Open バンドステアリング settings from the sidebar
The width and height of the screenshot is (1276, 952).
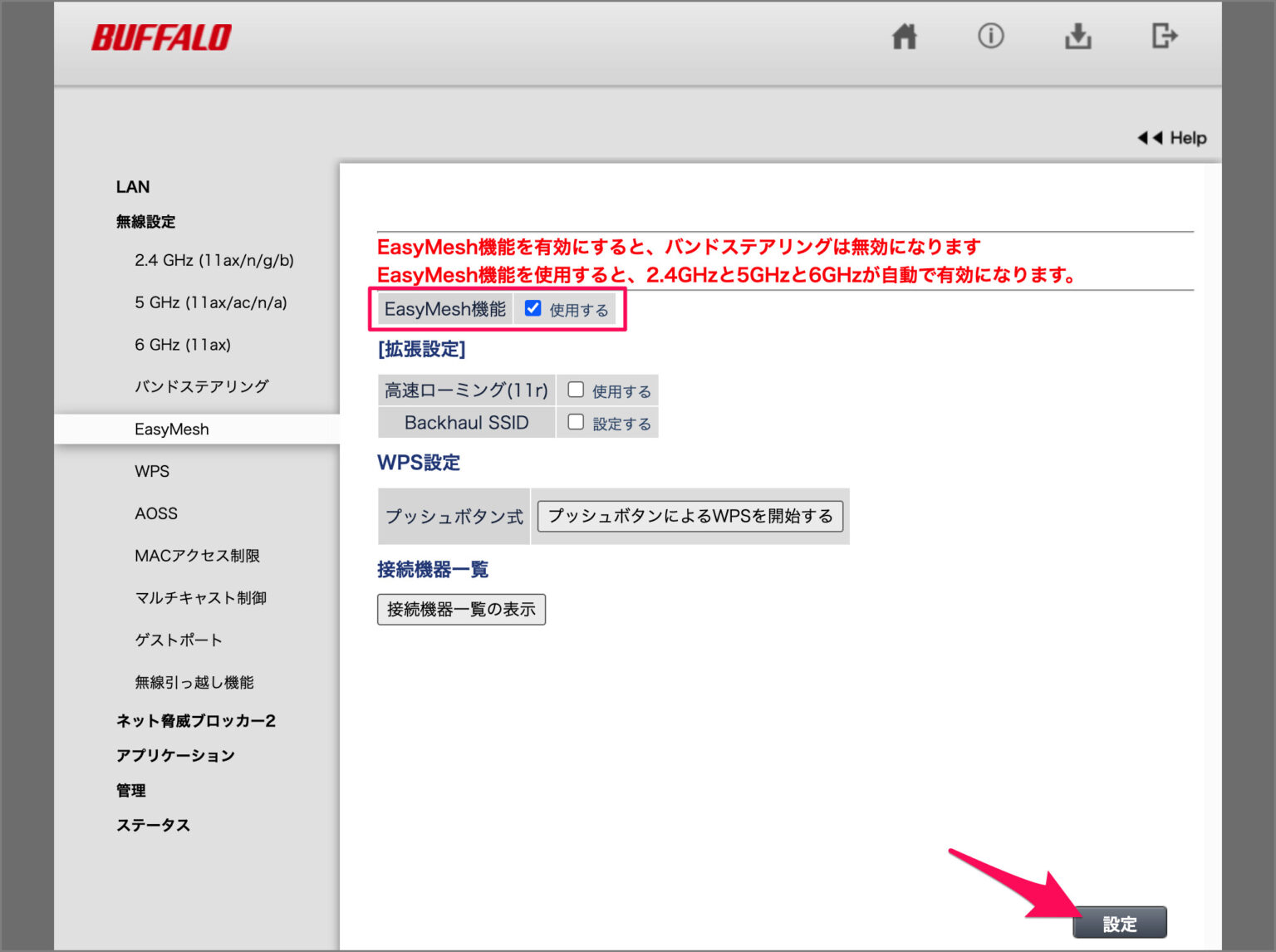[x=201, y=386]
